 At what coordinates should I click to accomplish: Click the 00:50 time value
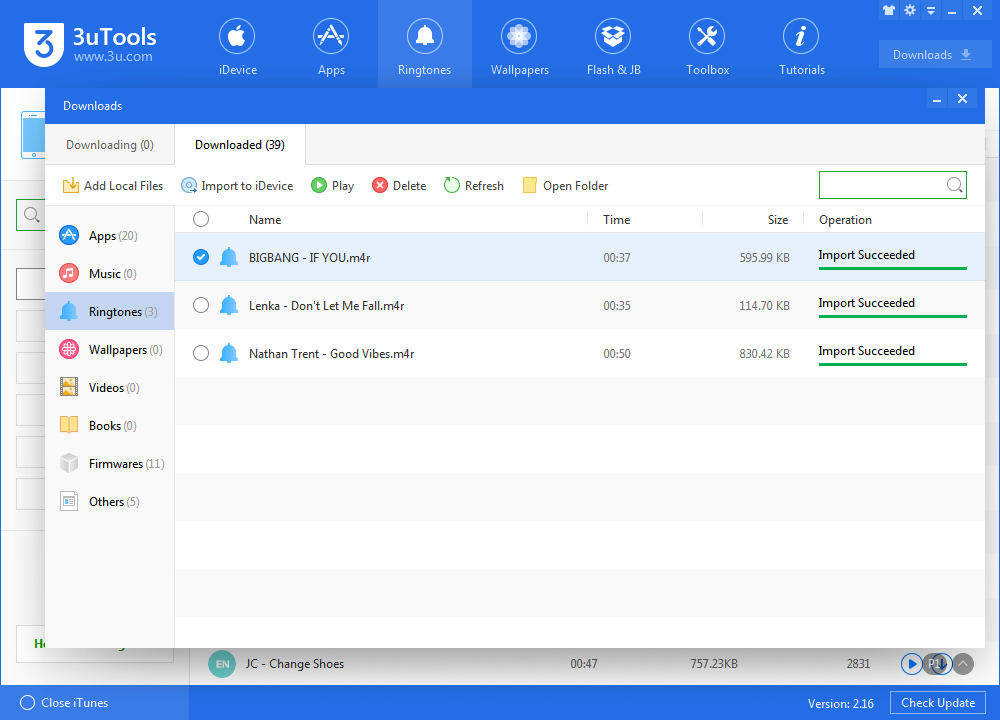tap(617, 354)
